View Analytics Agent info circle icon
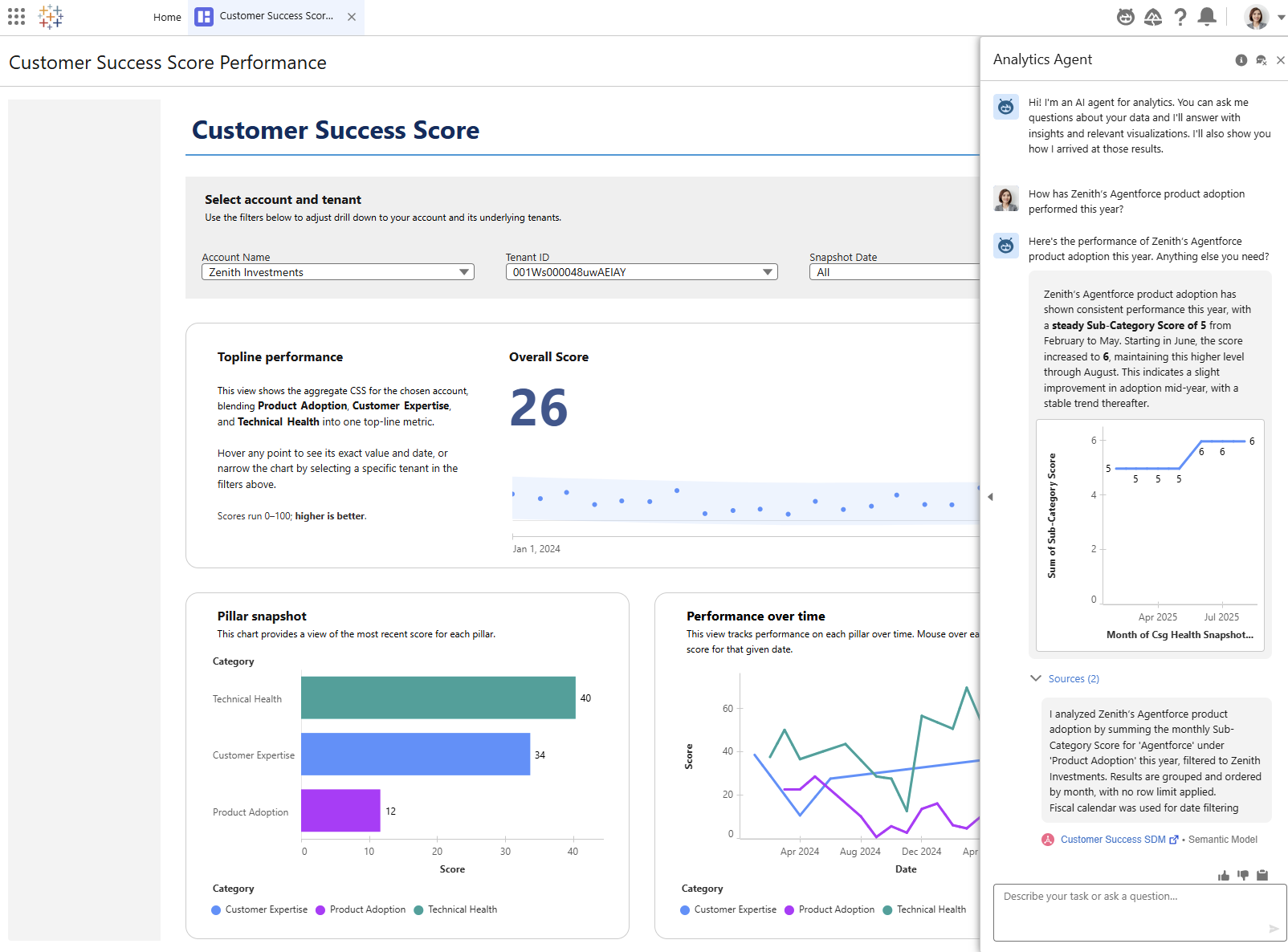The width and height of the screenshot is (1288, 952). (x=1241, y=59)
